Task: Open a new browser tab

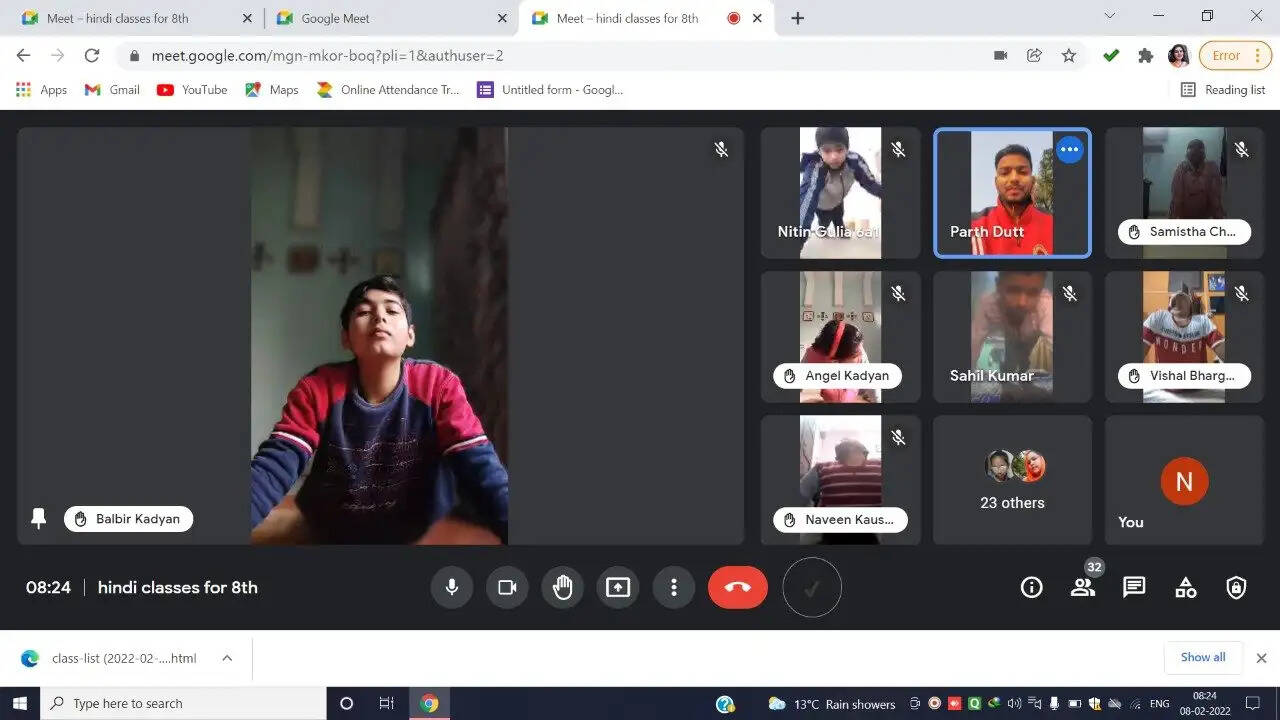Action: pyautogui.click(x=797, y=18)
